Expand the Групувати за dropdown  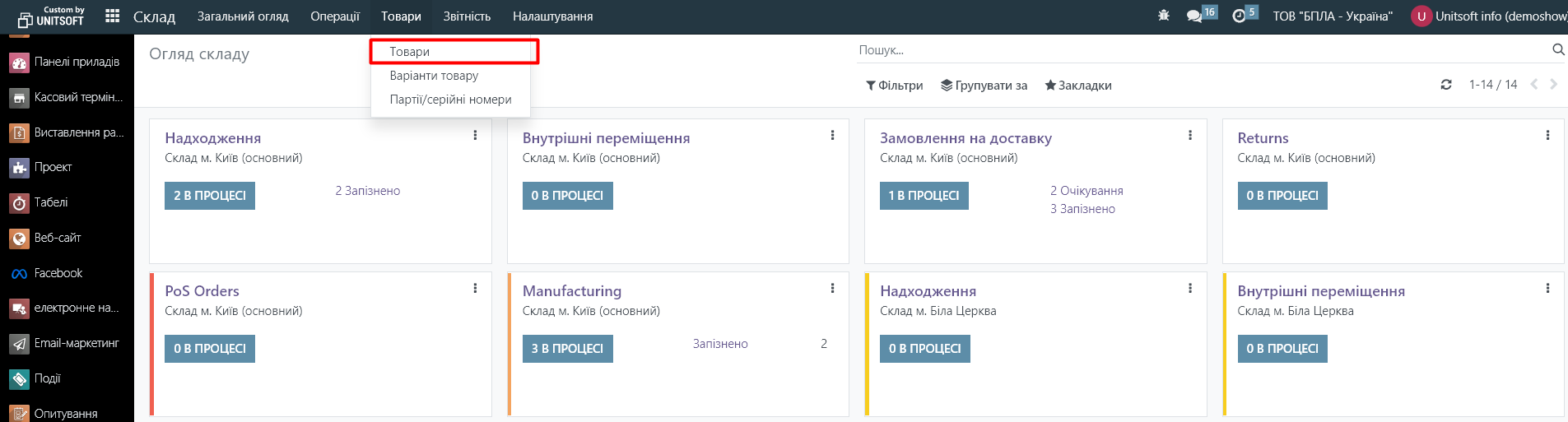tap(984, 86)
